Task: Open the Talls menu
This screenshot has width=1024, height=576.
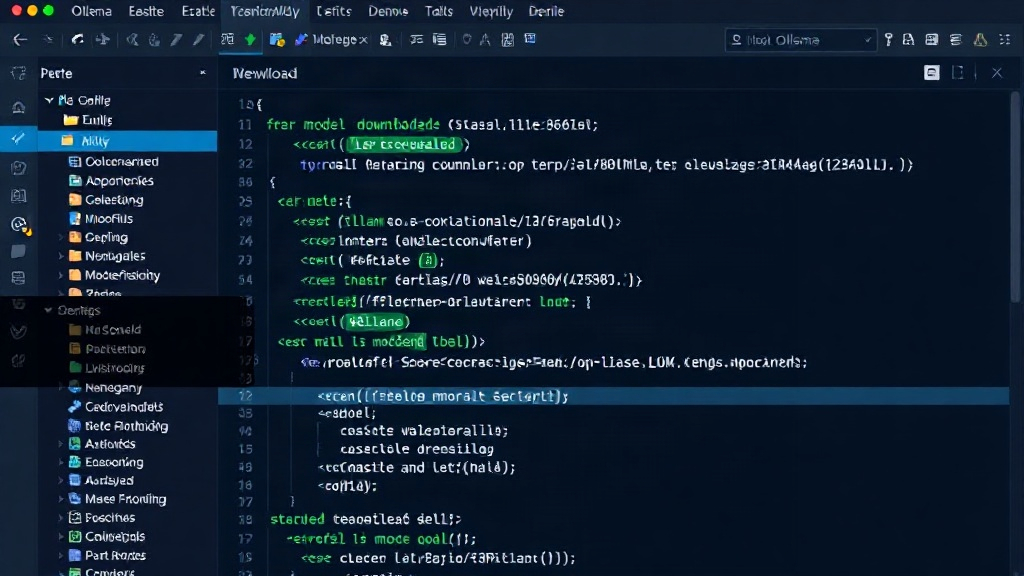Action: pyautogui.click(x=439, y=11)
